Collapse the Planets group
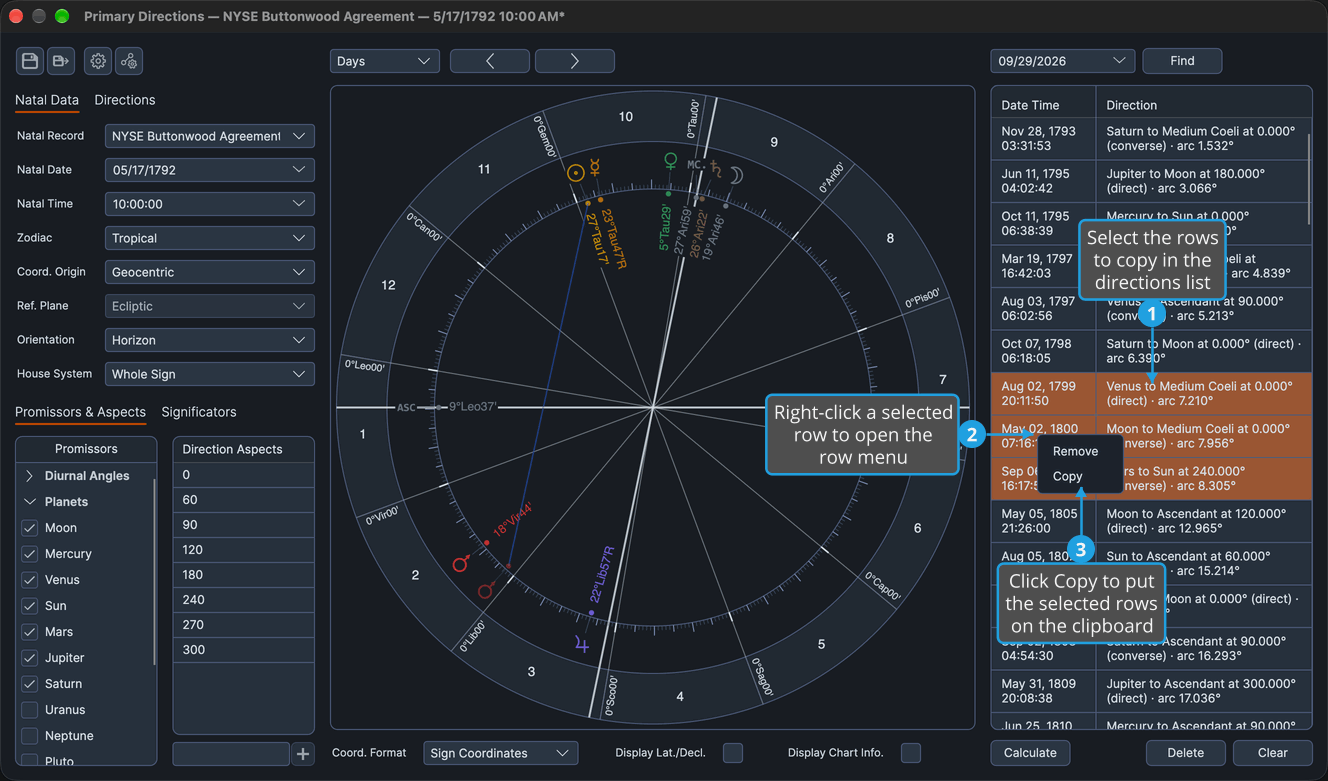This screenshot has height=781, width=1328. (30, 502)
